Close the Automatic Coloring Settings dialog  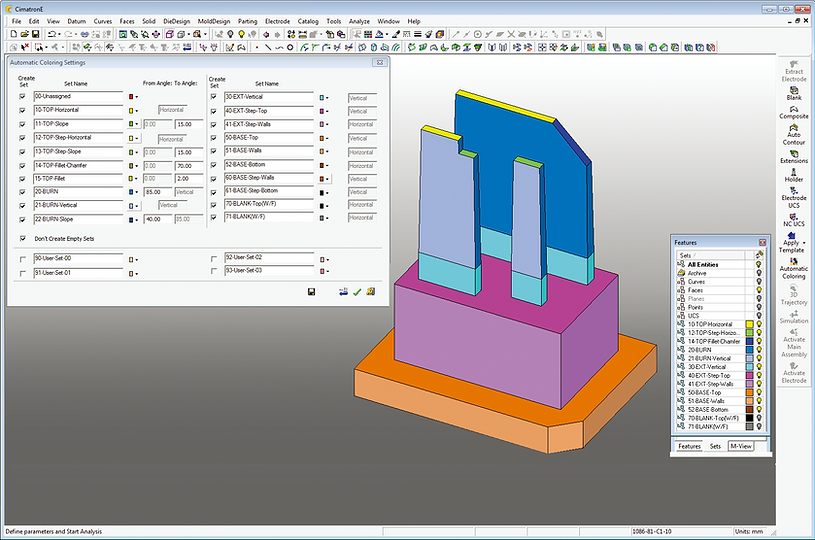pos(380,62)
